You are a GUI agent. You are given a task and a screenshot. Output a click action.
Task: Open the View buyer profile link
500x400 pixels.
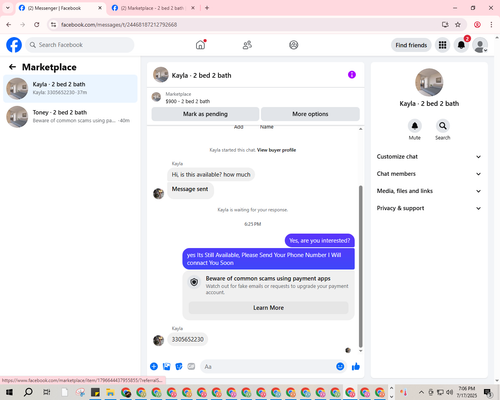click(276, 150)
